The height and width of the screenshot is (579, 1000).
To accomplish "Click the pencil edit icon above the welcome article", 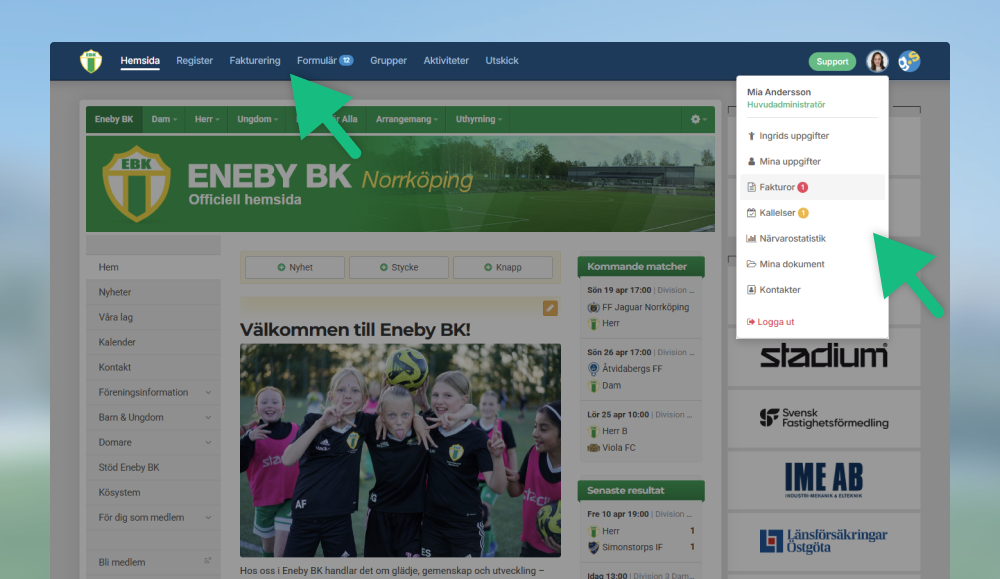I will pos(550,308).
